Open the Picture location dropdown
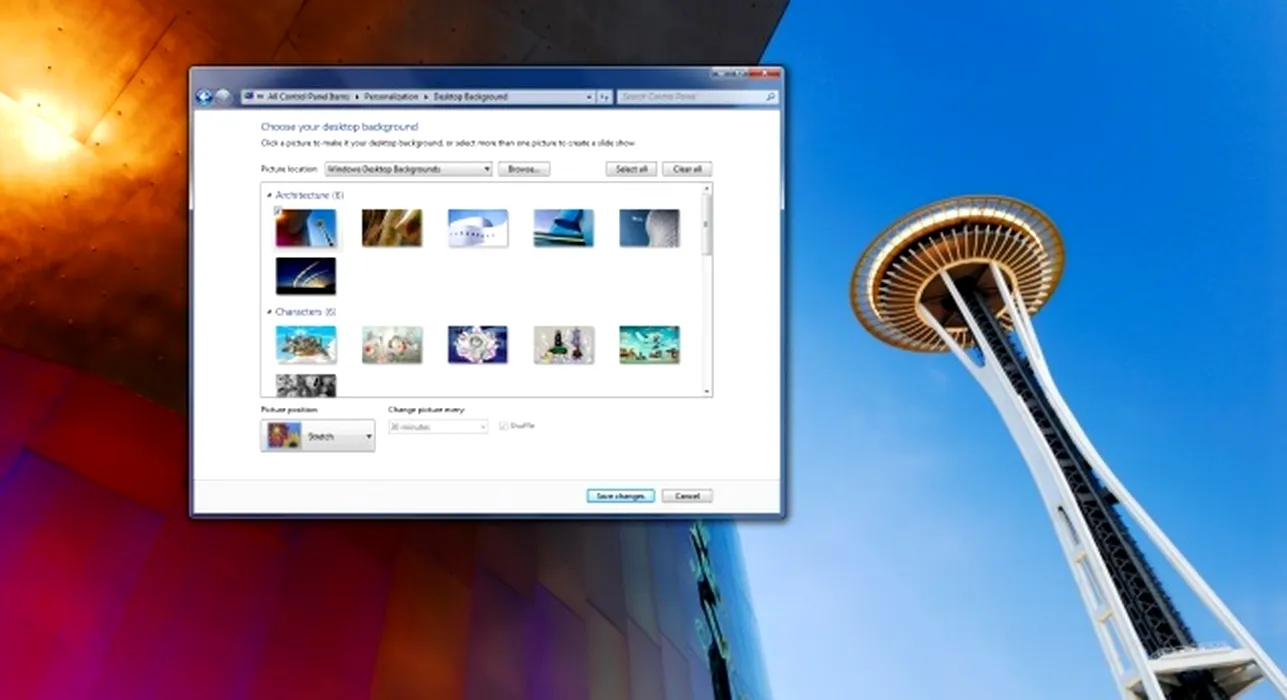 click(x=409, y=170)
